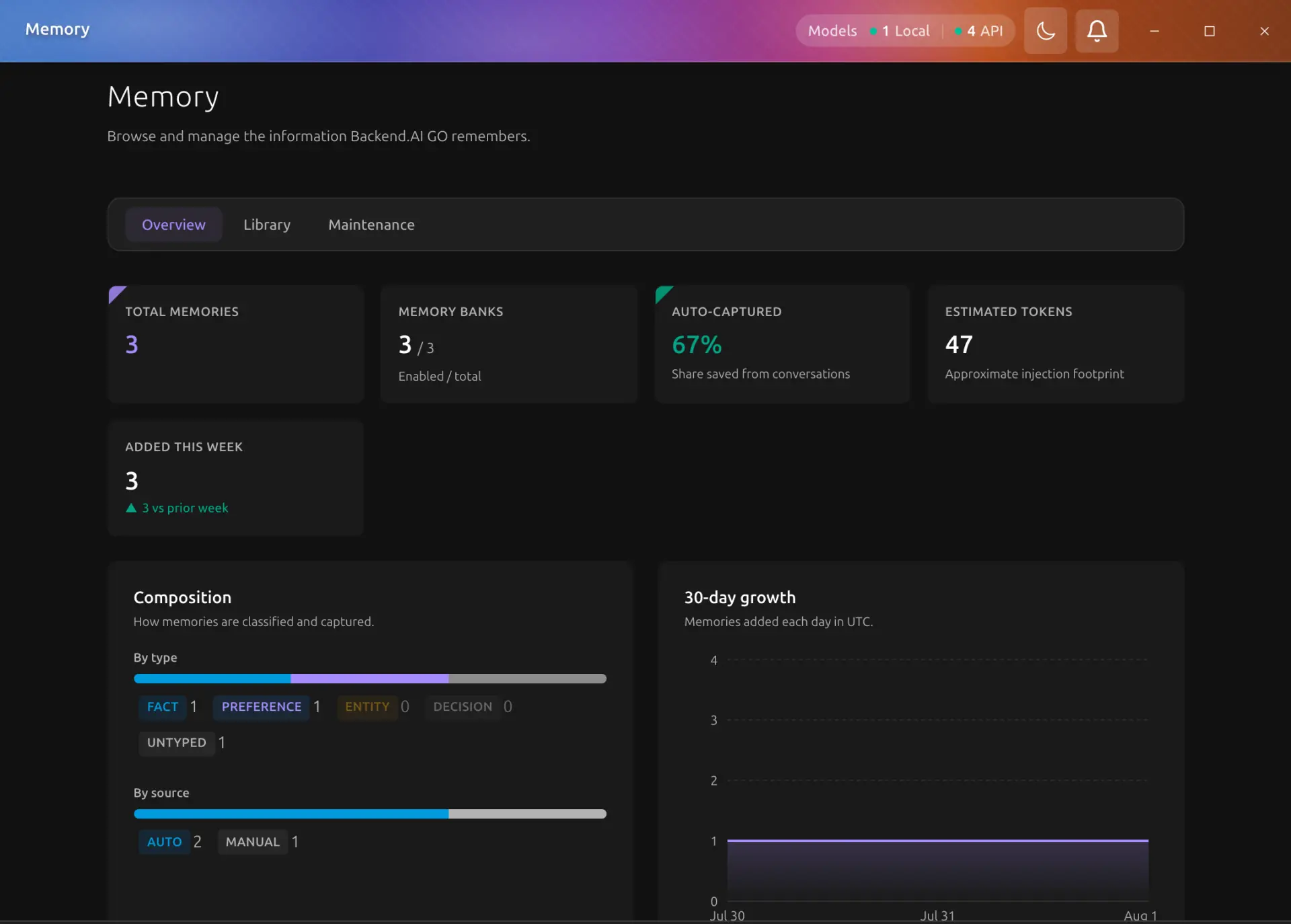Viewport: 1291px width, 924px height.
Task: Click the PREFERENCE type chip
Action: pyautogui.click(x=262, y=707)
